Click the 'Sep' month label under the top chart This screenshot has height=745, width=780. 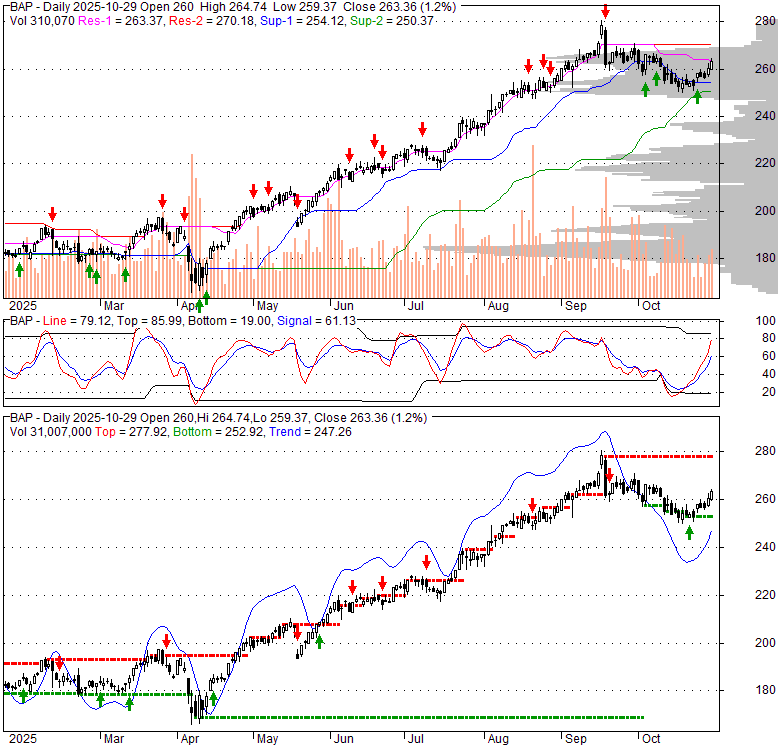(x=576, y=306)
